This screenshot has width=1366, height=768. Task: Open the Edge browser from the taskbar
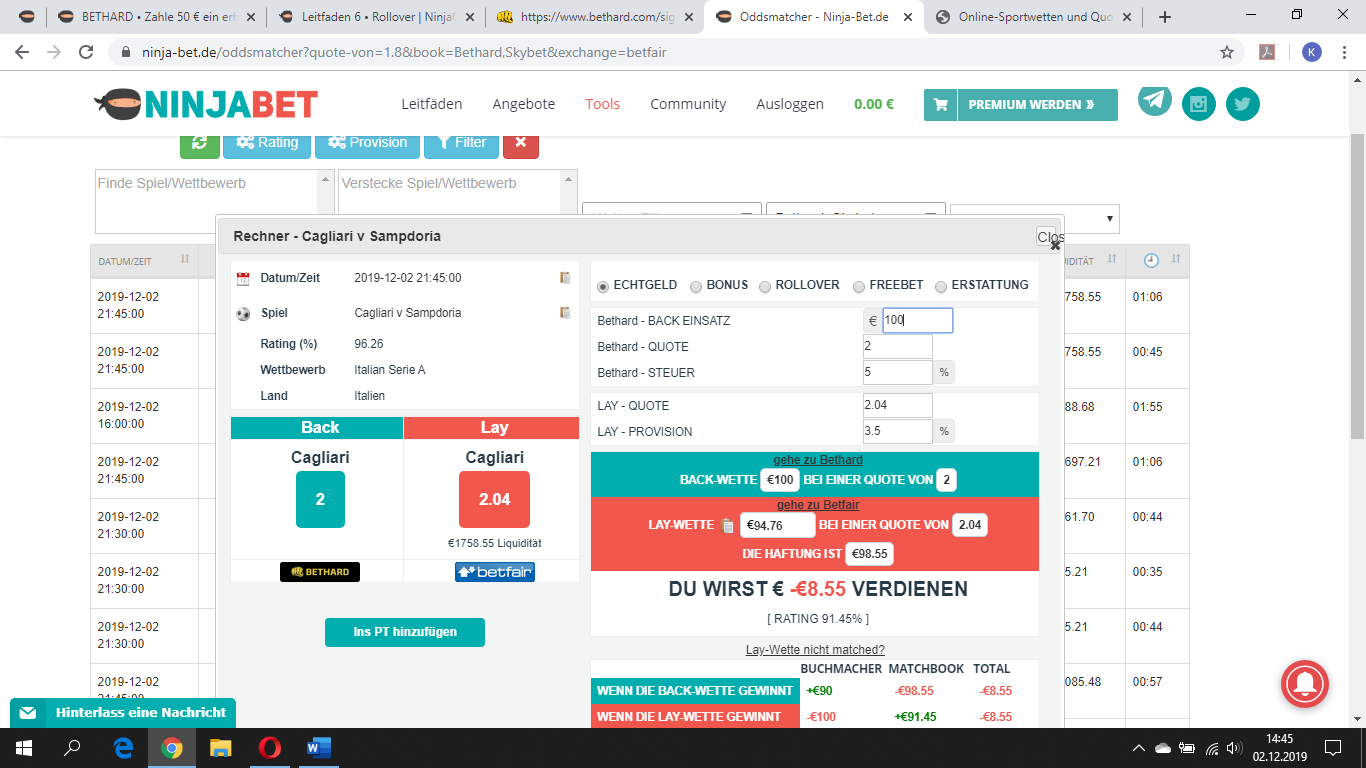pos(124,748)
